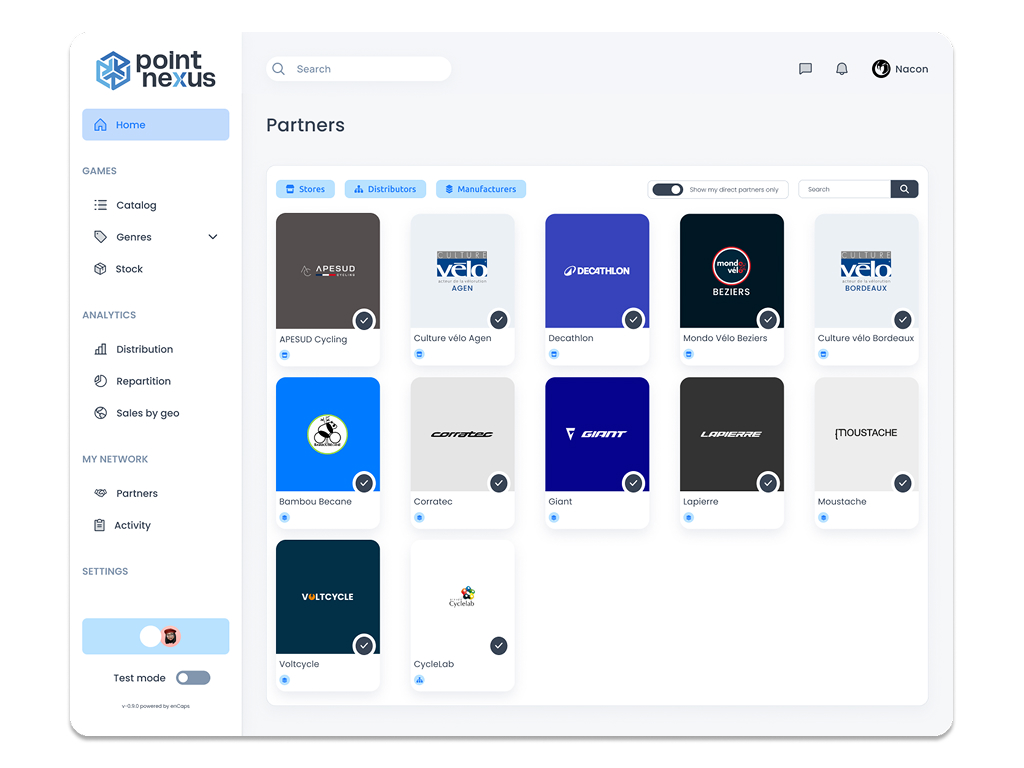Open the Moustache partner card

[866, 451]
